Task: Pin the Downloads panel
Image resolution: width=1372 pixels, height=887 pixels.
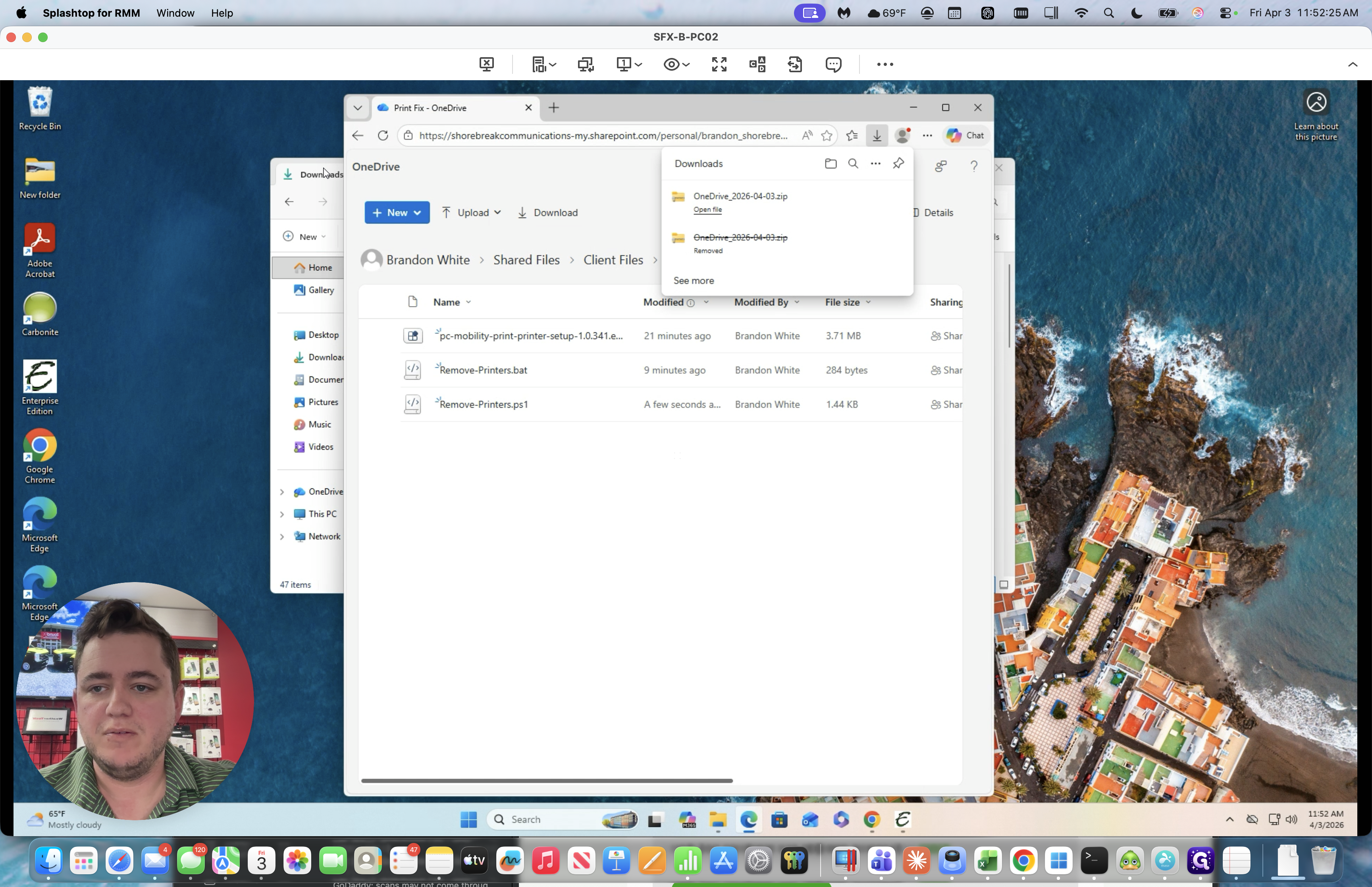Action: point(898,164)
